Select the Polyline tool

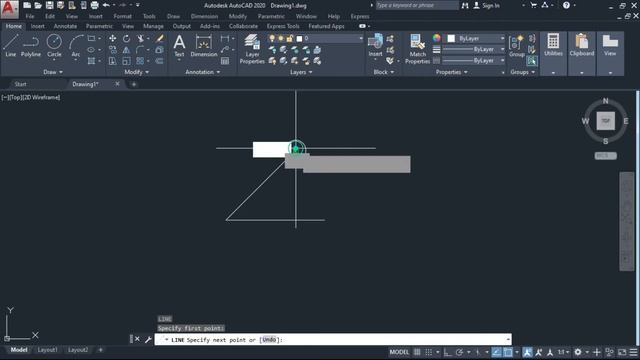tap(31, 45)
